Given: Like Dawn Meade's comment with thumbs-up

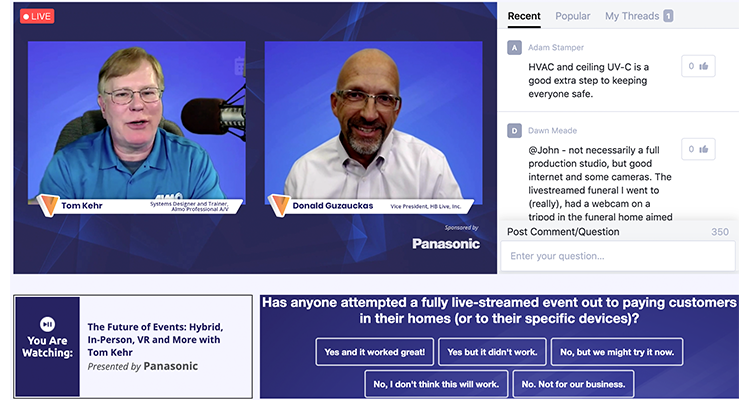Looking at the screenshot, I should coord(698,149).
